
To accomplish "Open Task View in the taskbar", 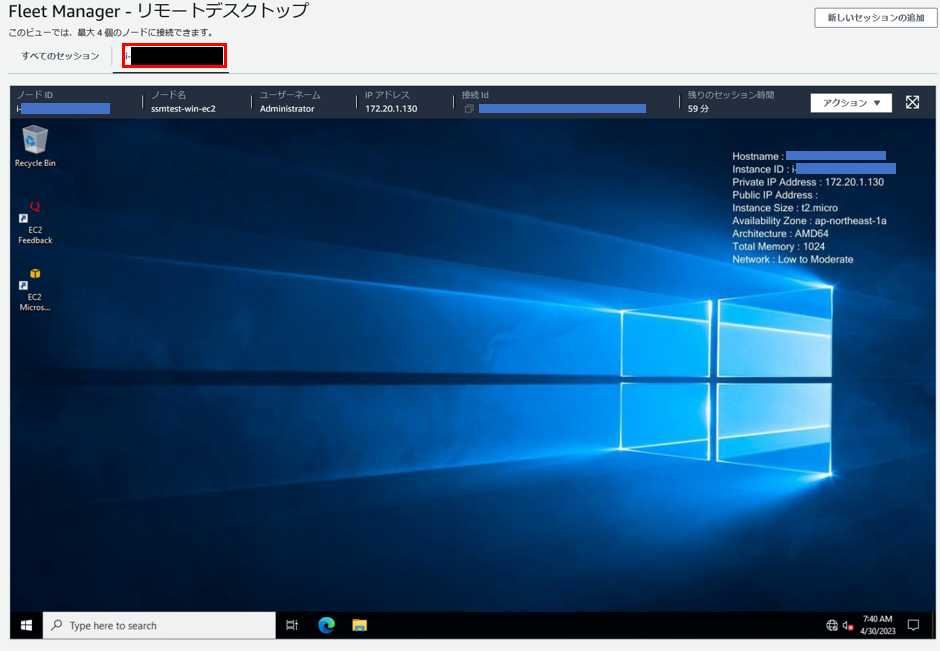I will point(292,625).
